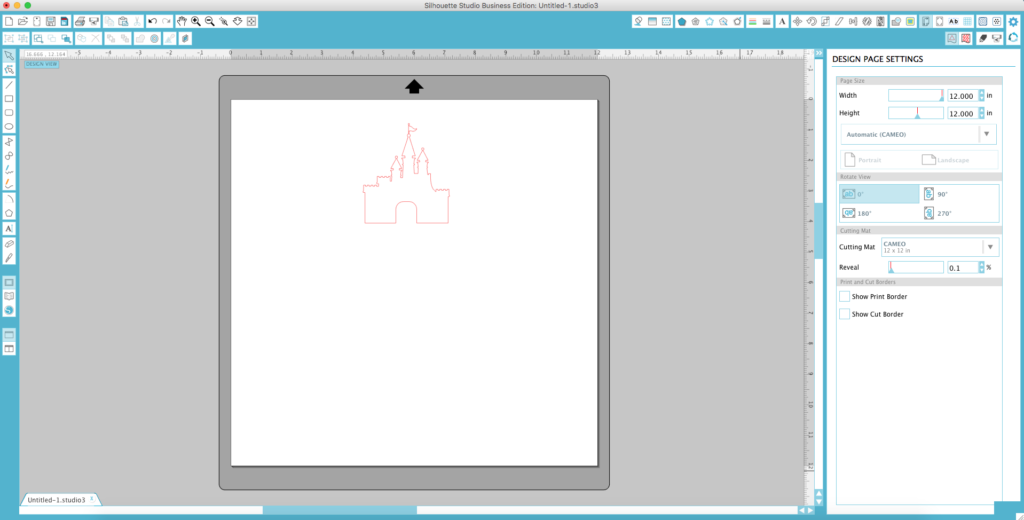1024x520 pixels.
Task: Open the Design Store globe icon
Action: tap(9, 310)
